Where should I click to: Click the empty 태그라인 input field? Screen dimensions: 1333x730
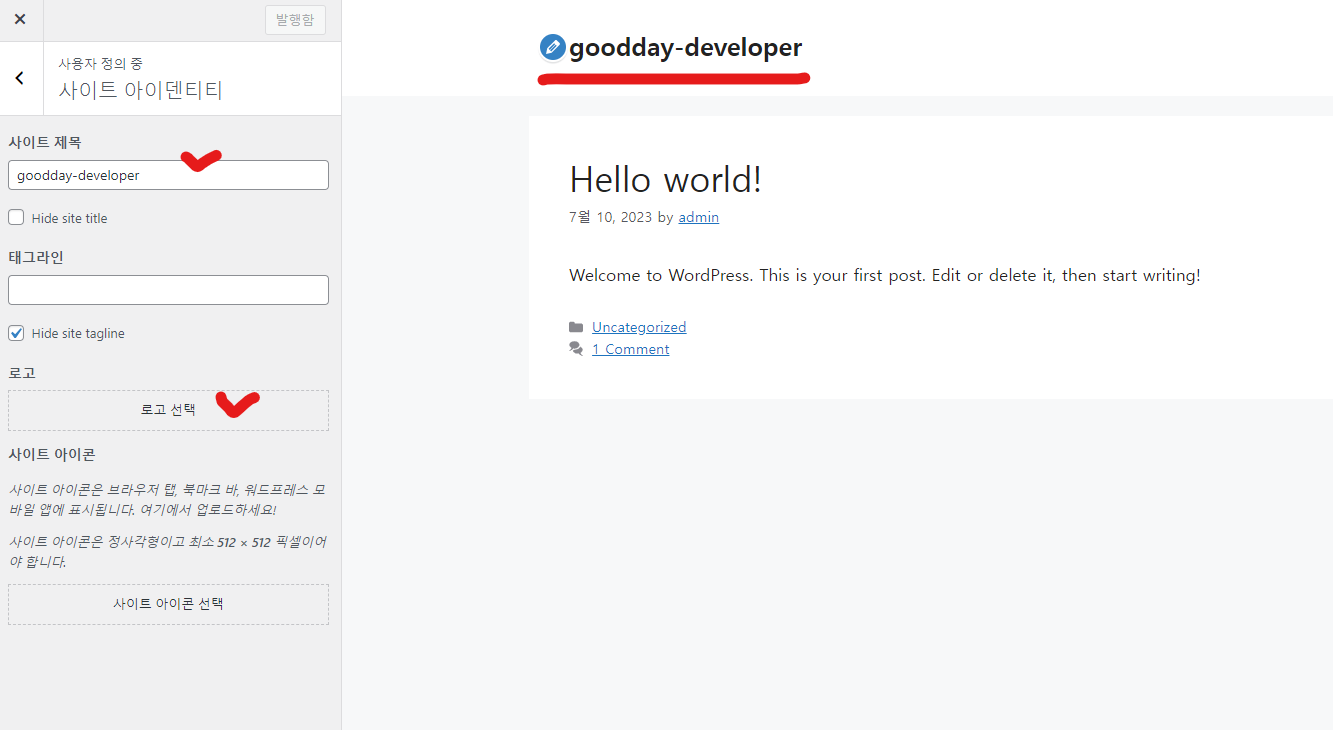pyautogui.click(x=168, y=290)
